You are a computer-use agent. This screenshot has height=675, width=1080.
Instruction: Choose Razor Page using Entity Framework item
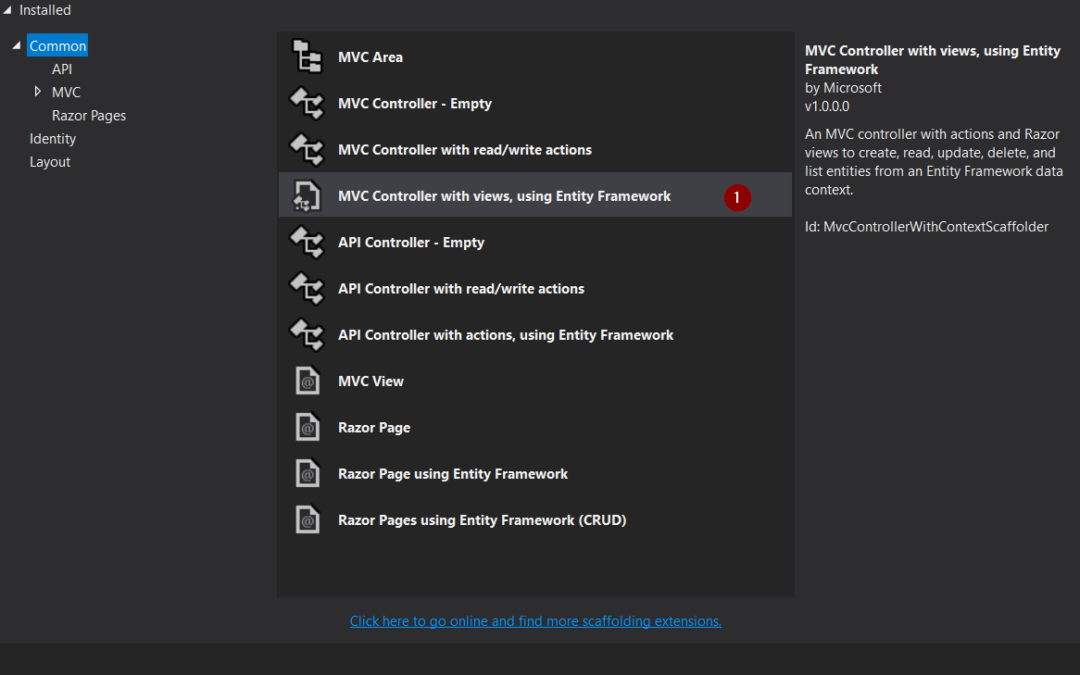[x=452, y=474]
